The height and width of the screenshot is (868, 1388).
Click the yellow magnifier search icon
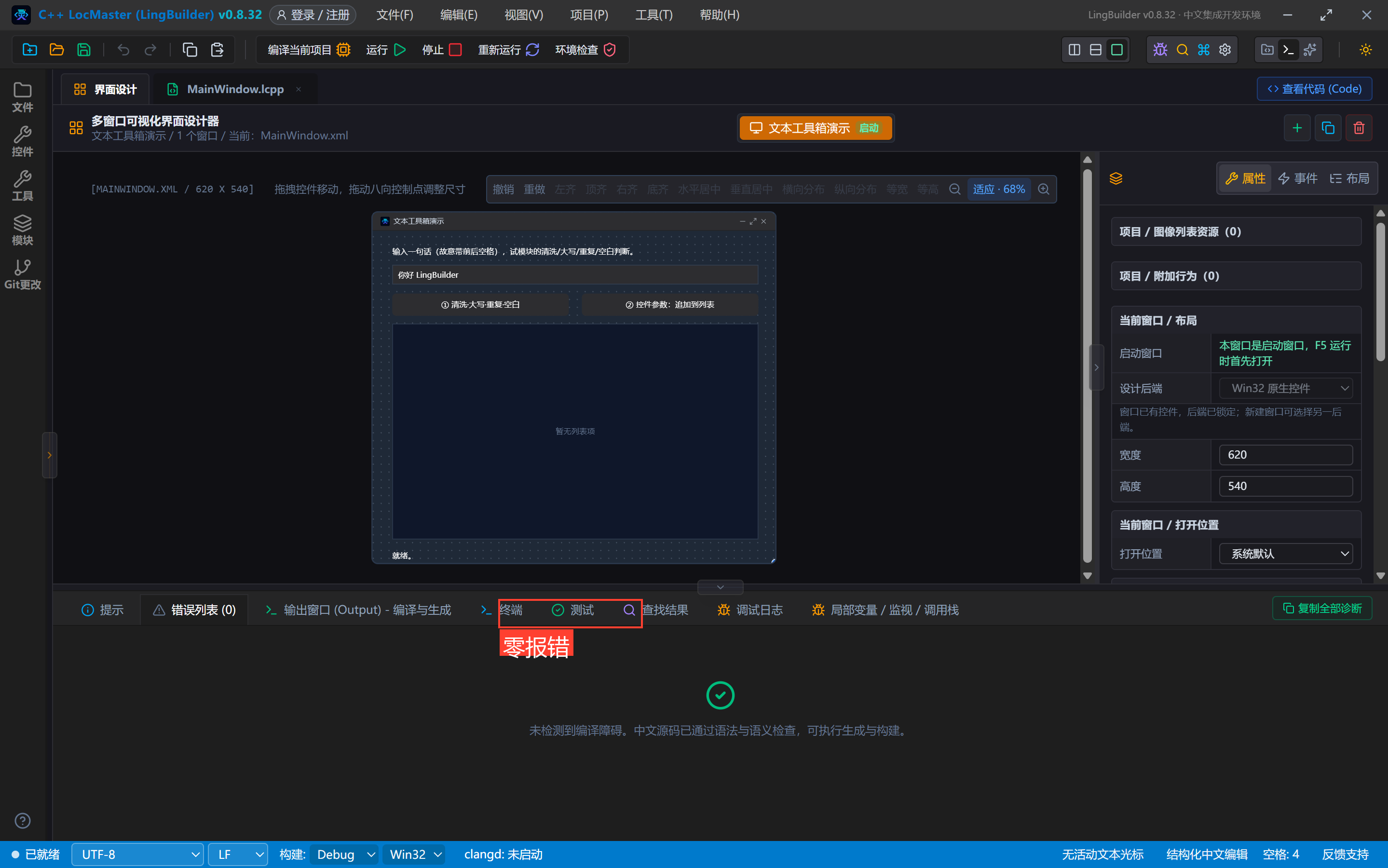(1182, 49)
